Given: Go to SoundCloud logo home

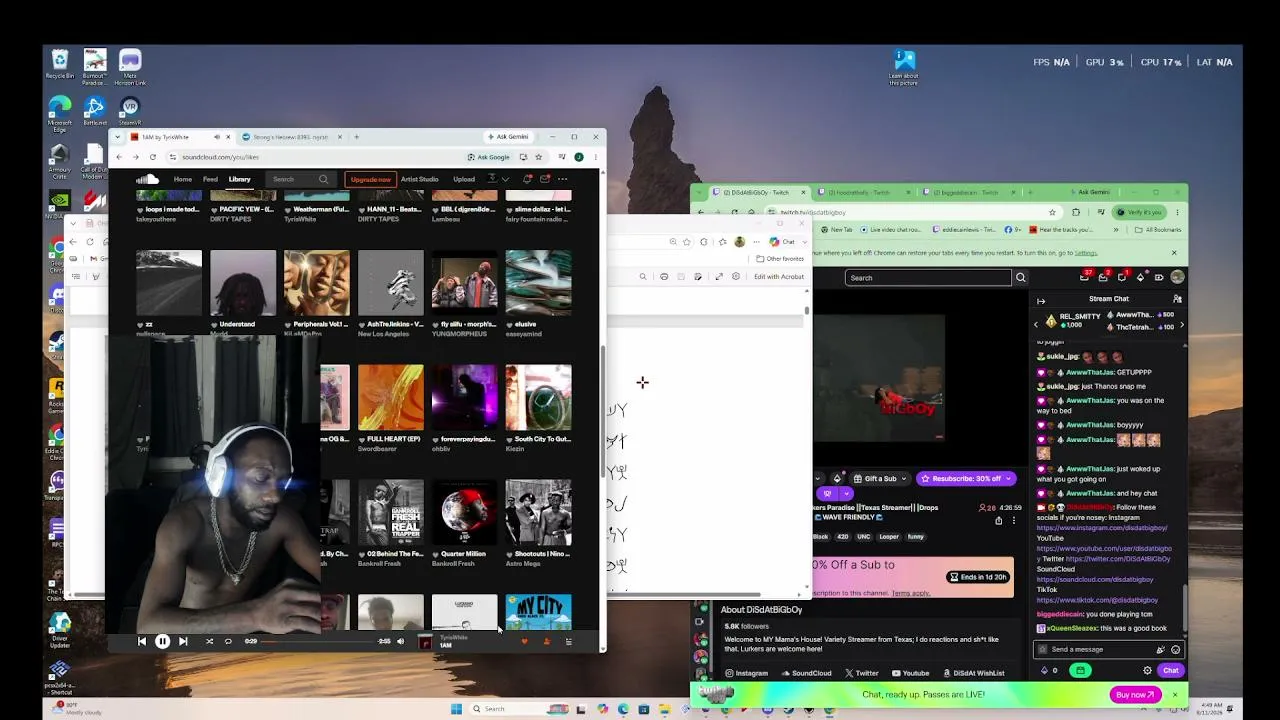Looking at the screenshot, I should pos(148,179).
